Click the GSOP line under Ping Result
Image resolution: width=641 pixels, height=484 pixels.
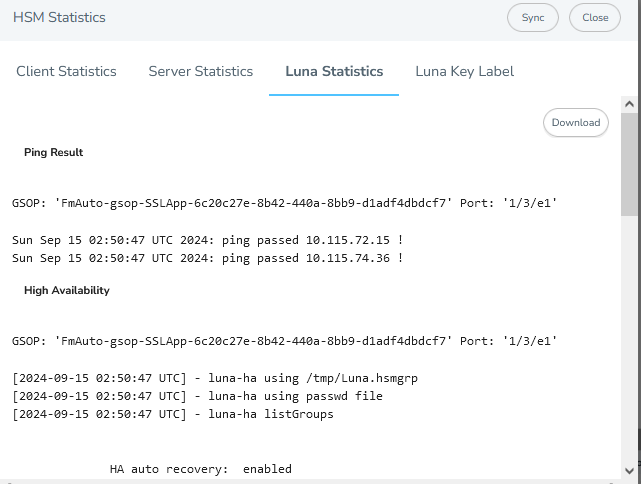point(285,203)
